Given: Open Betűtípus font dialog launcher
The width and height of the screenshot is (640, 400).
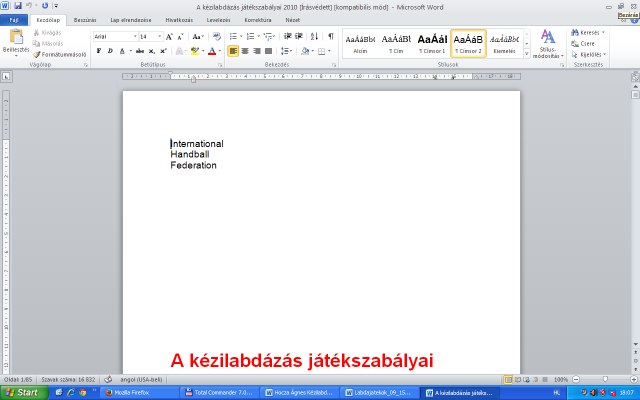Looking at the screenshot, I should [x=220, y=65].
